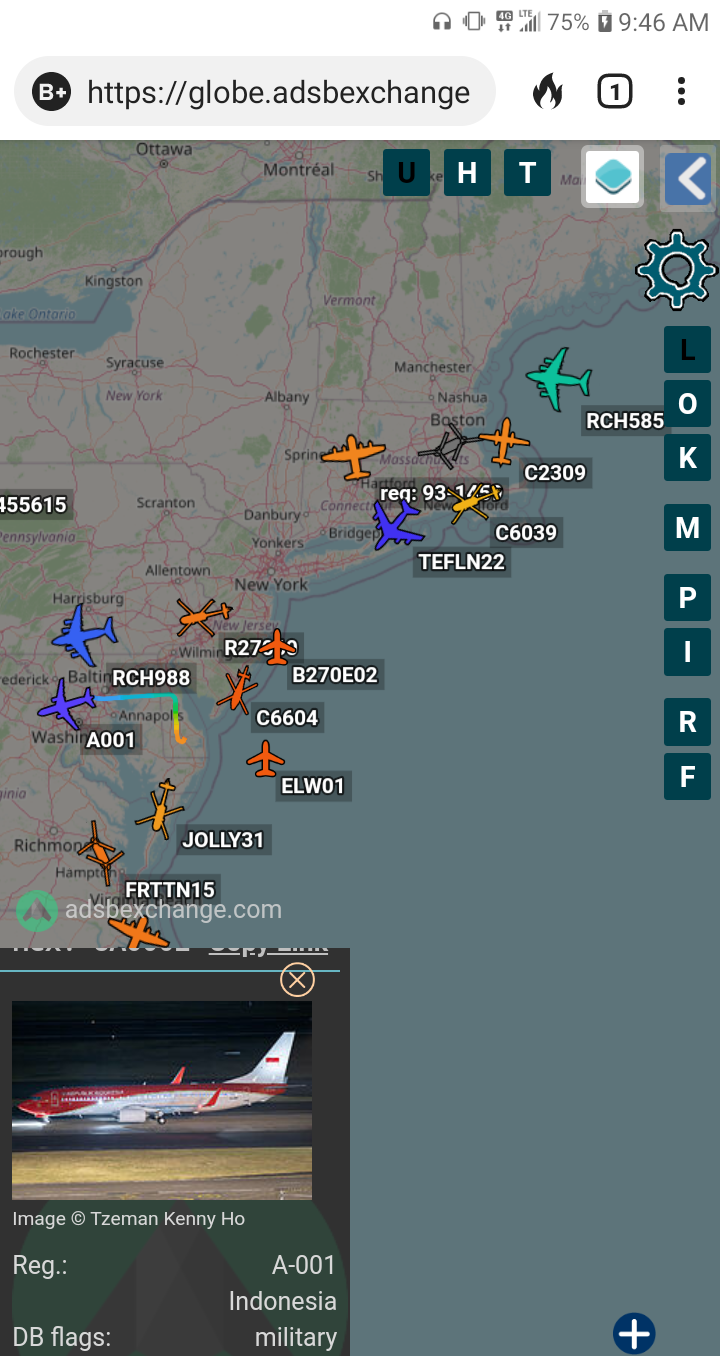Toggle the L map option
Screen dimensions: 720x1356
click(x=687, y=349)
